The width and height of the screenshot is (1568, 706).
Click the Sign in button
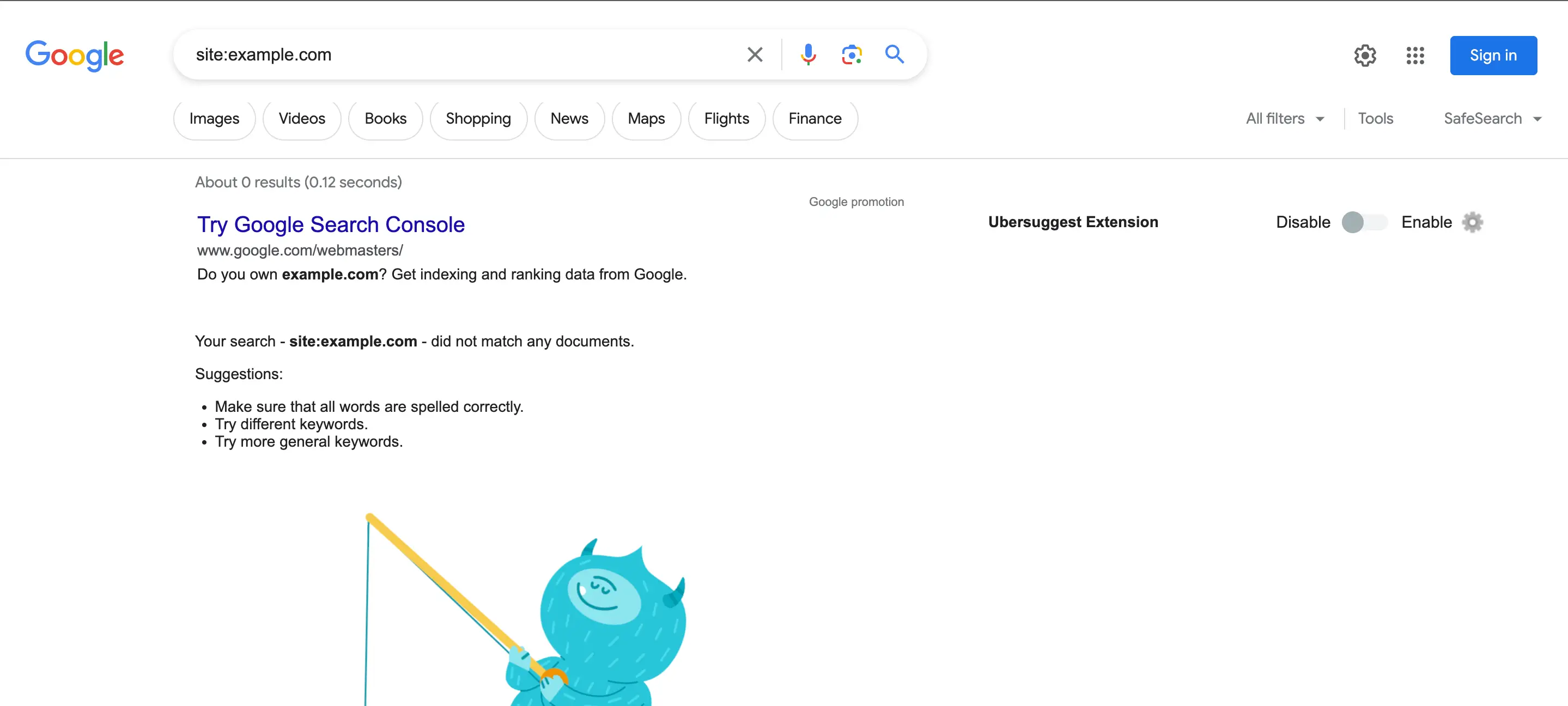1492,56
